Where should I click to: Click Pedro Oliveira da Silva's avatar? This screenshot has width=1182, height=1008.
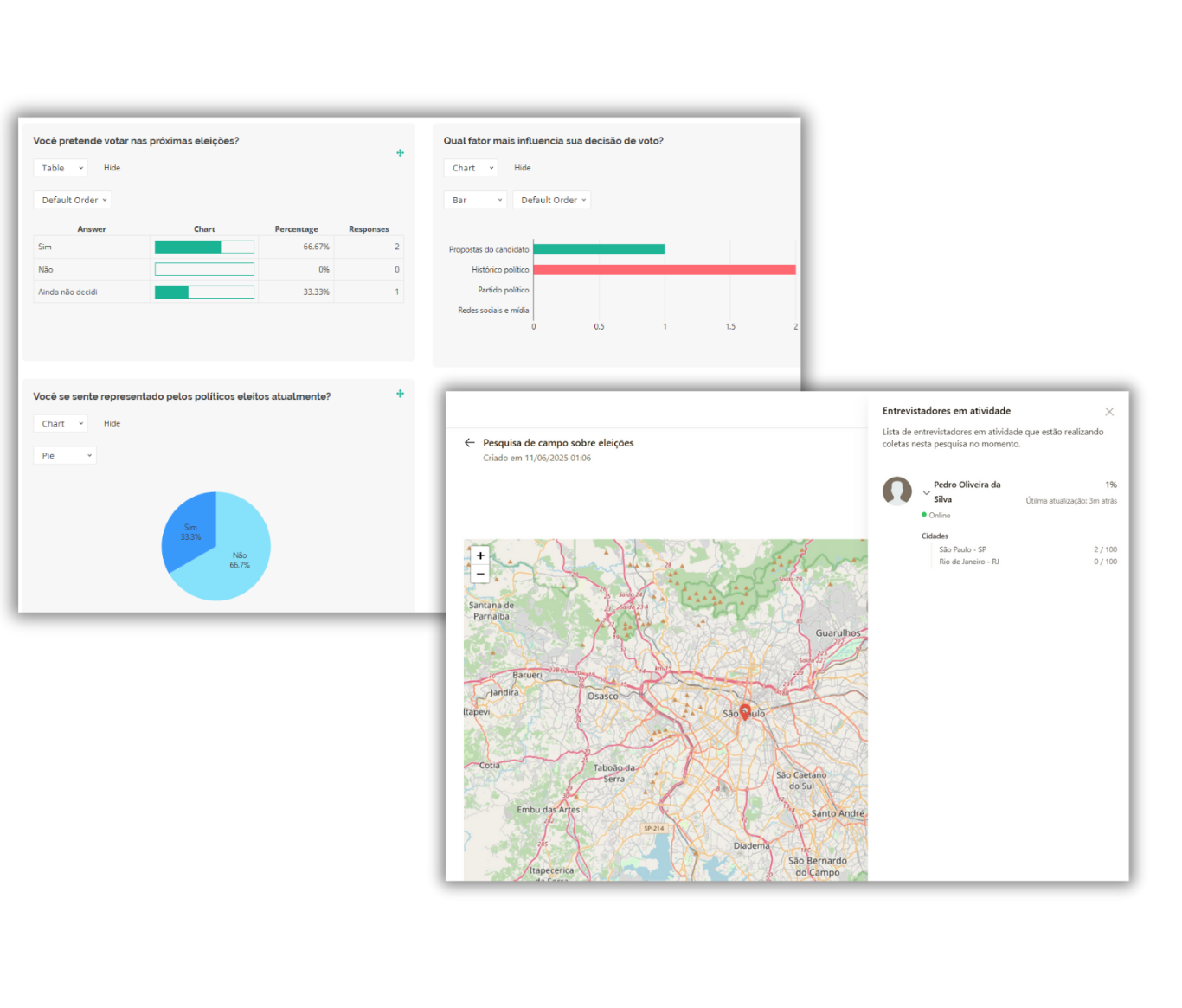point(897,491)
